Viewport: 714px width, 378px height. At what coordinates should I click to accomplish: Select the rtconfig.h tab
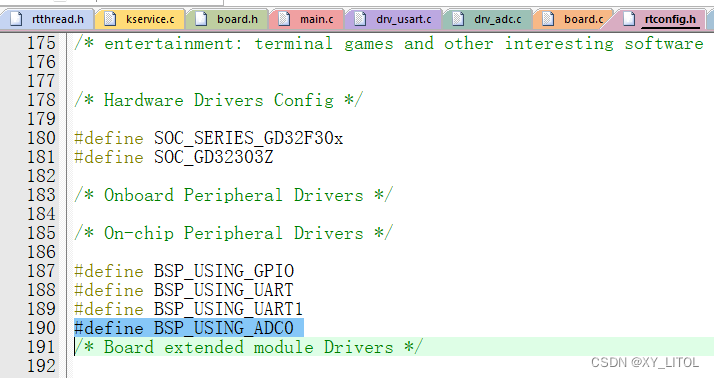click(660, 19)
